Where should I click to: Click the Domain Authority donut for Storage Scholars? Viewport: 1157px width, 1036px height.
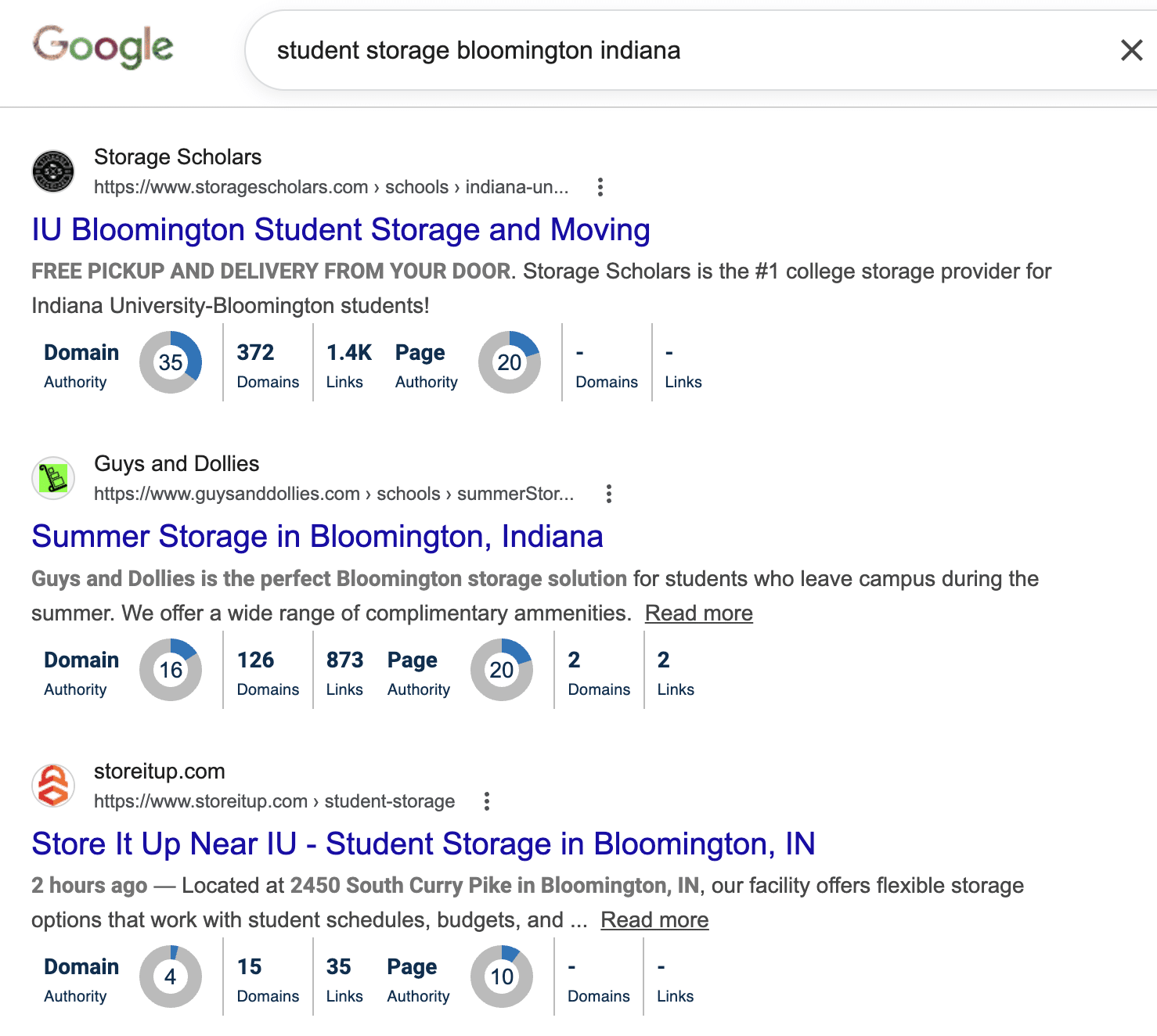coord(170,362)
